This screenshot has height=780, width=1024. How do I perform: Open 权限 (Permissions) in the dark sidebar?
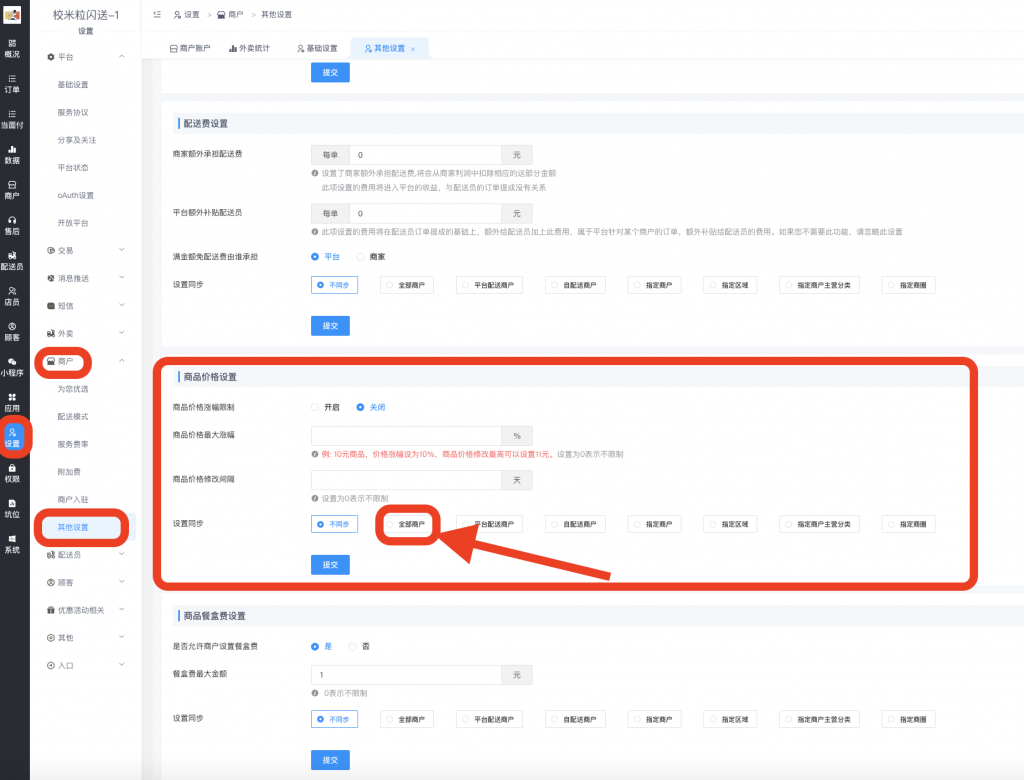[x=12, y=472]
